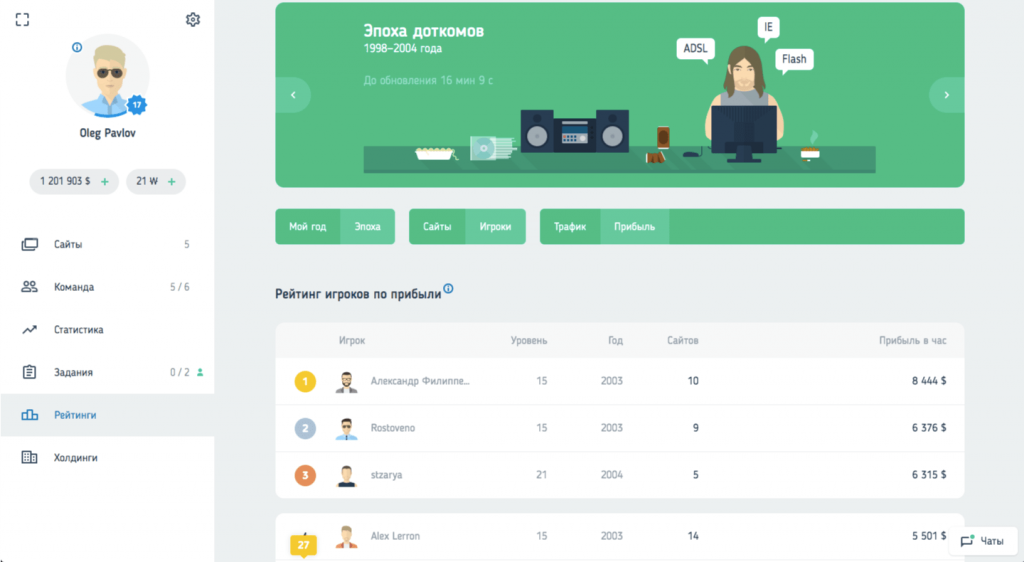The image size is (1024, 562).
Task: Switch rating to Сайты
Action: tap(437, 226)
